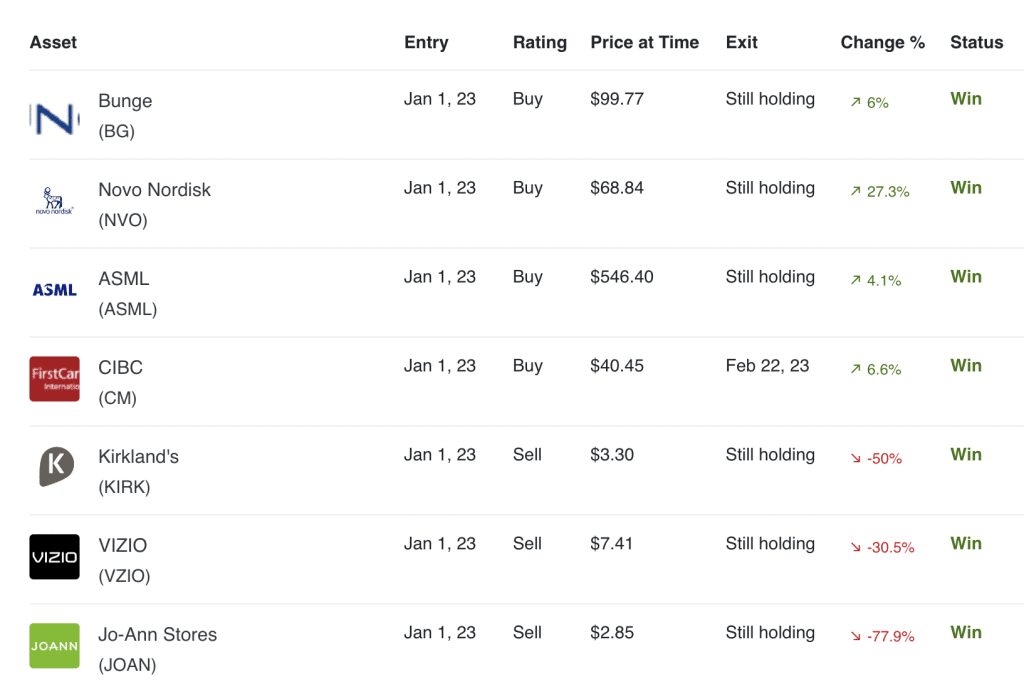Screen dimensions: 1024x689
Task: Click CIBC exit date Feb 22, 23
Action: (767, 366)
